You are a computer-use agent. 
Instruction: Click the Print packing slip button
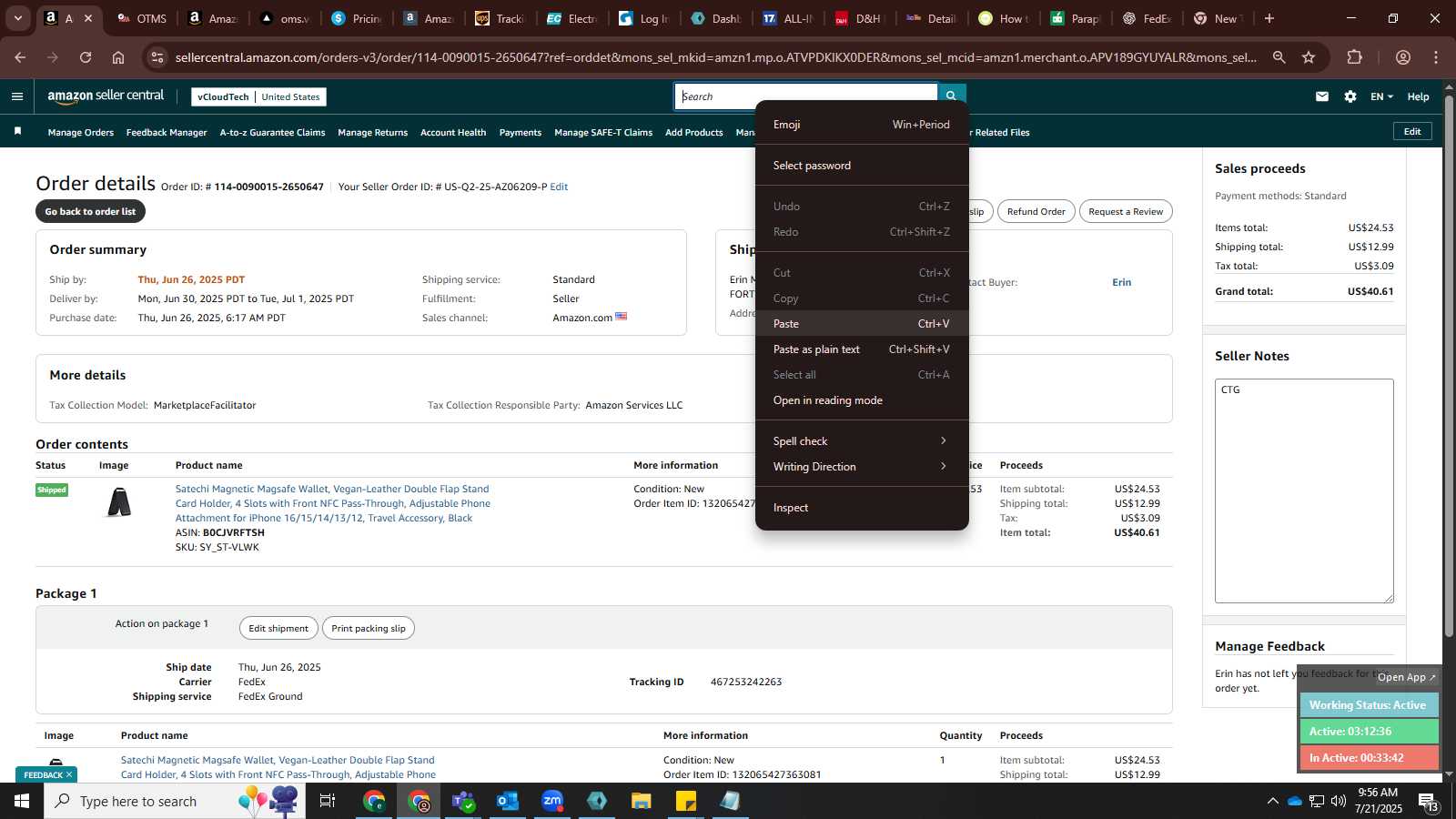(x=369, y=628)
